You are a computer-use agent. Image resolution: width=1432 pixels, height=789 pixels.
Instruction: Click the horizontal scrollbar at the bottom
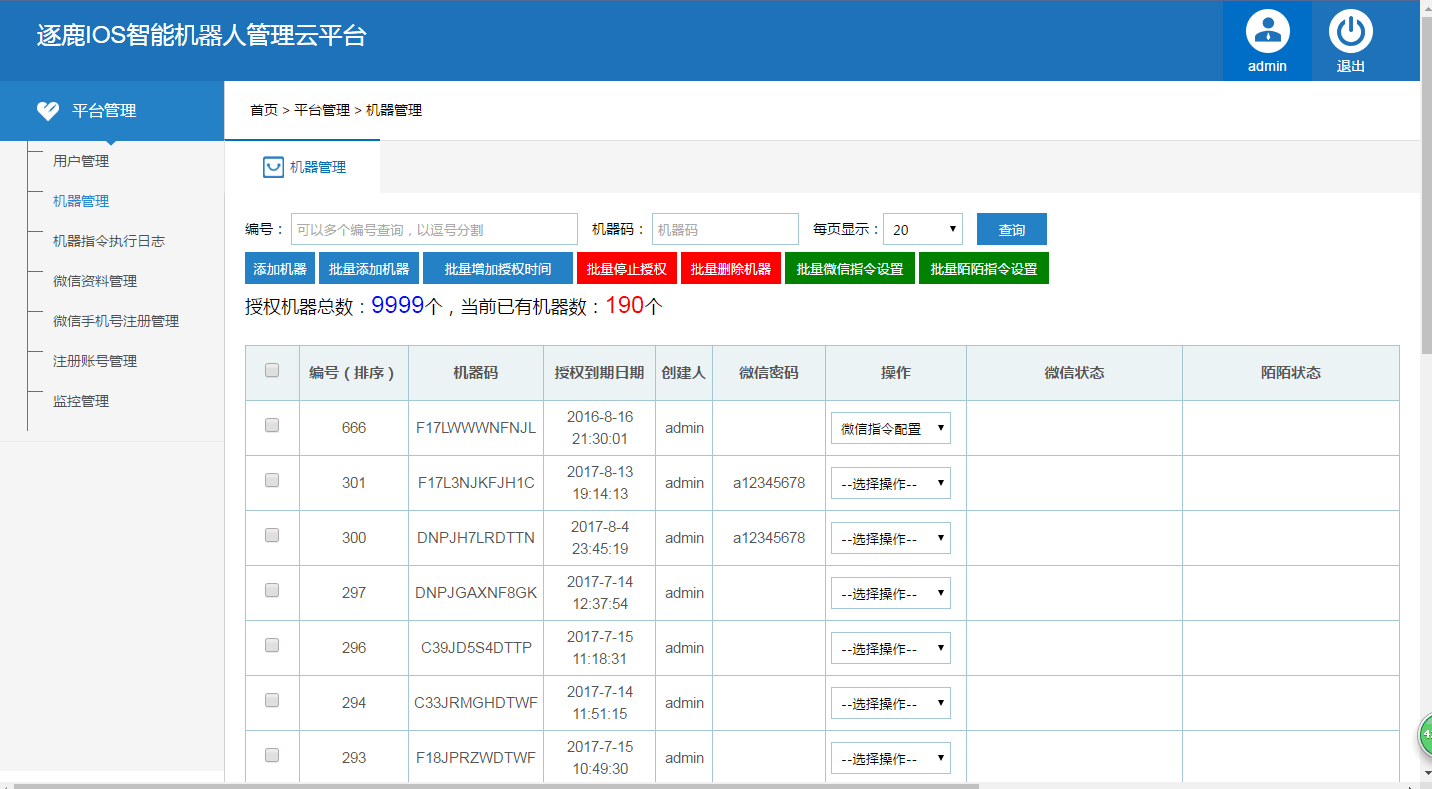coord(496,786)
